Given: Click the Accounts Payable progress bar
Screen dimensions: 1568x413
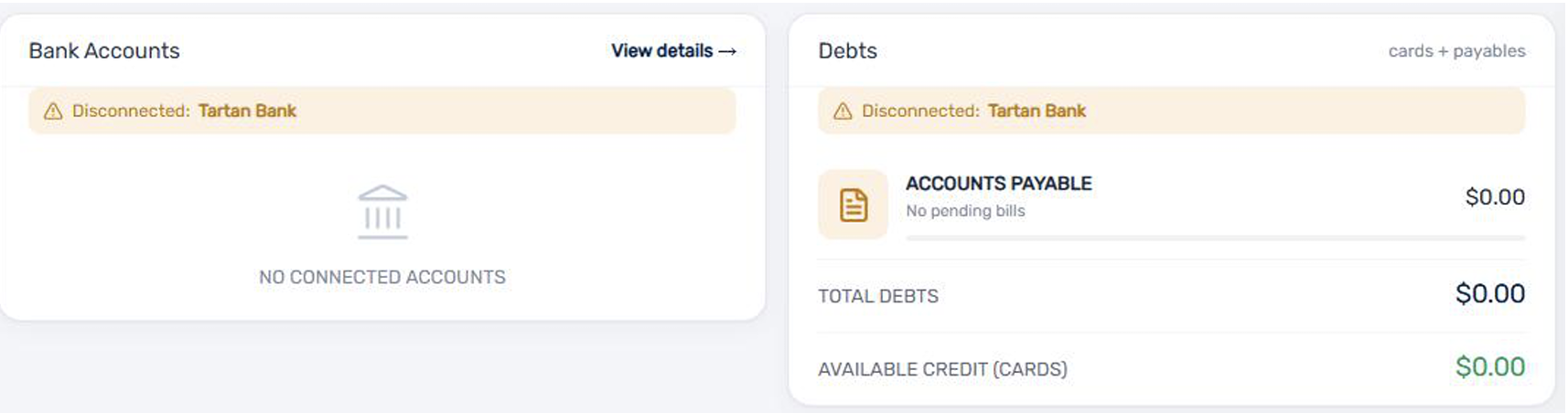Looking at the screenshot, I should (1215, 238).
